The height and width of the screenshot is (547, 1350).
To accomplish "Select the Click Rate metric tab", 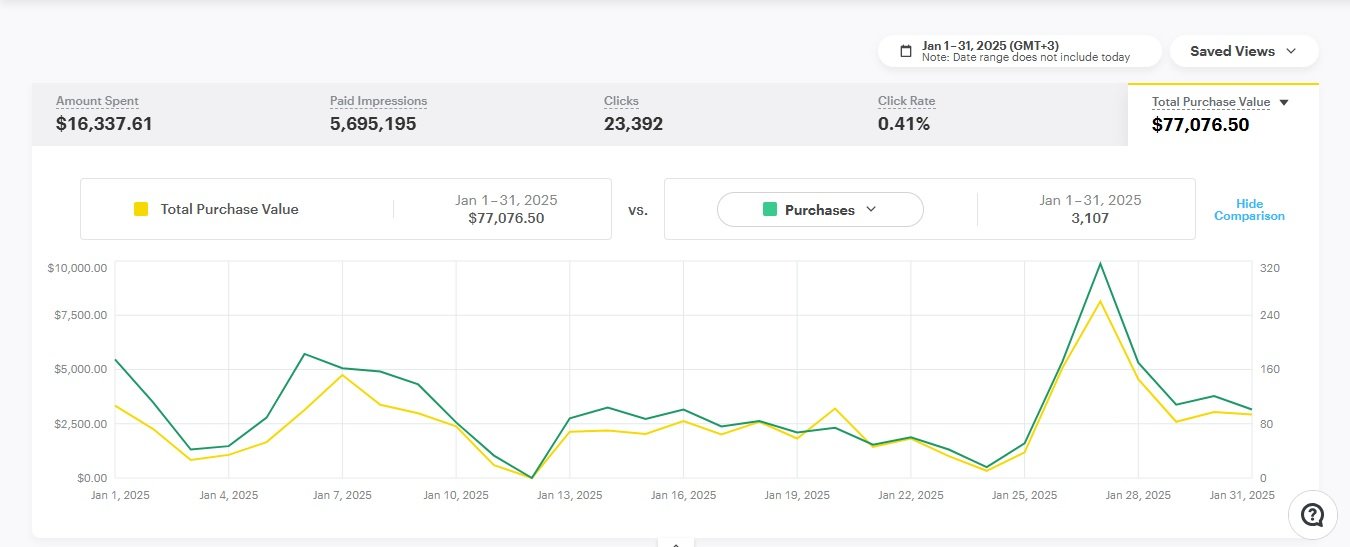I will pos(990,114).
